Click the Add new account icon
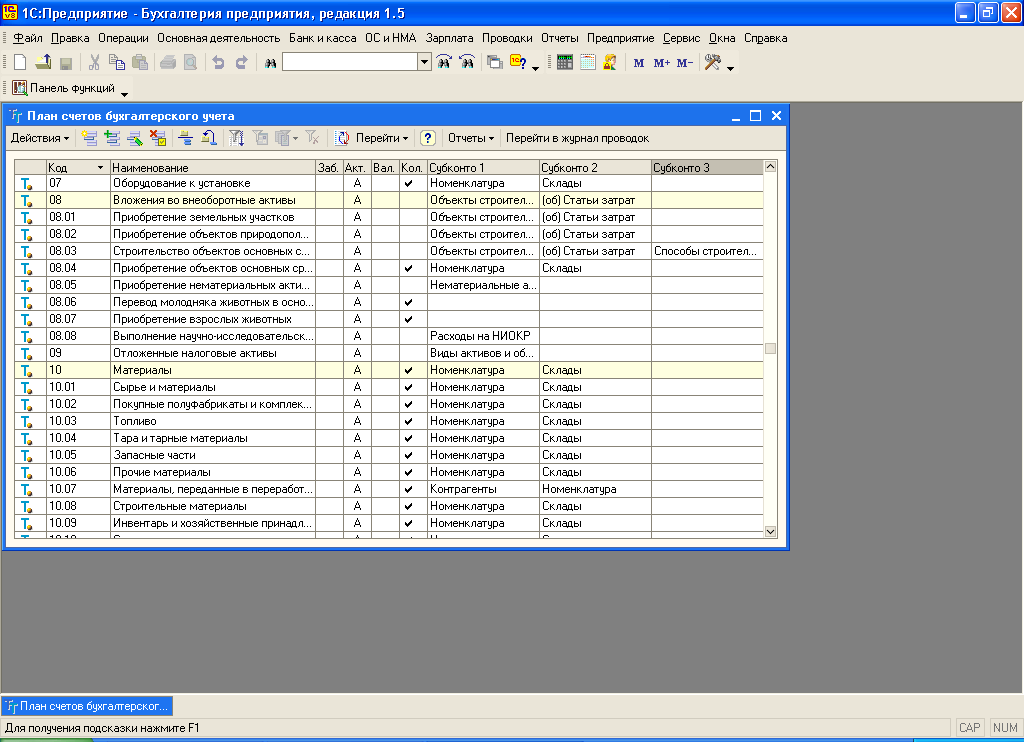This screenshot has width=1024, height=742. [89, 138]
